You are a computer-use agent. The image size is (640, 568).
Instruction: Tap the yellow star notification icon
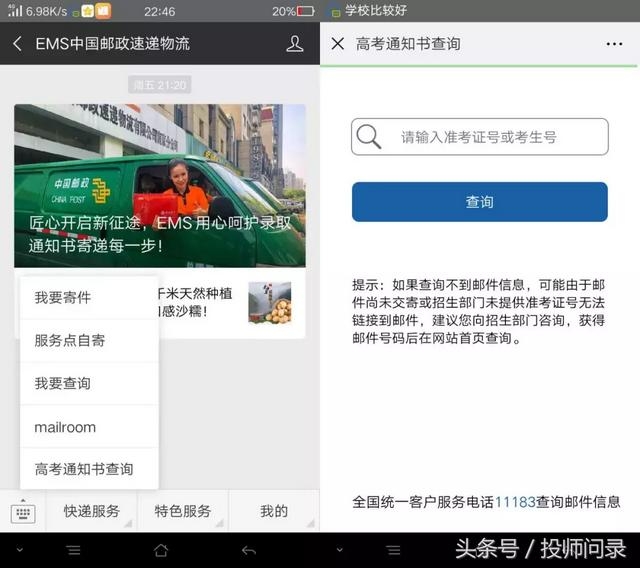pyautogui.click(x=87, y=11)
